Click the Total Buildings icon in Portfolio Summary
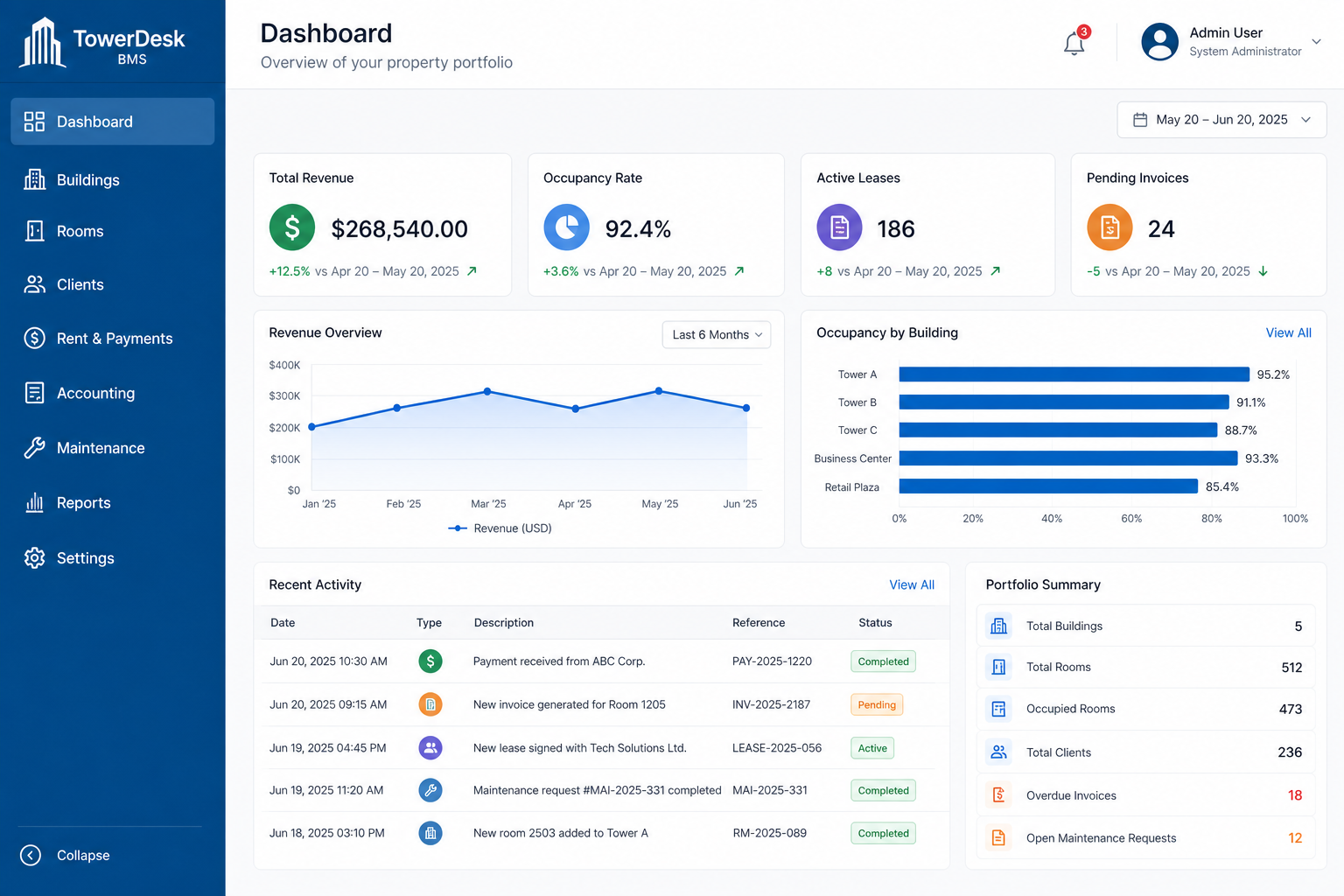 point(998,626)
